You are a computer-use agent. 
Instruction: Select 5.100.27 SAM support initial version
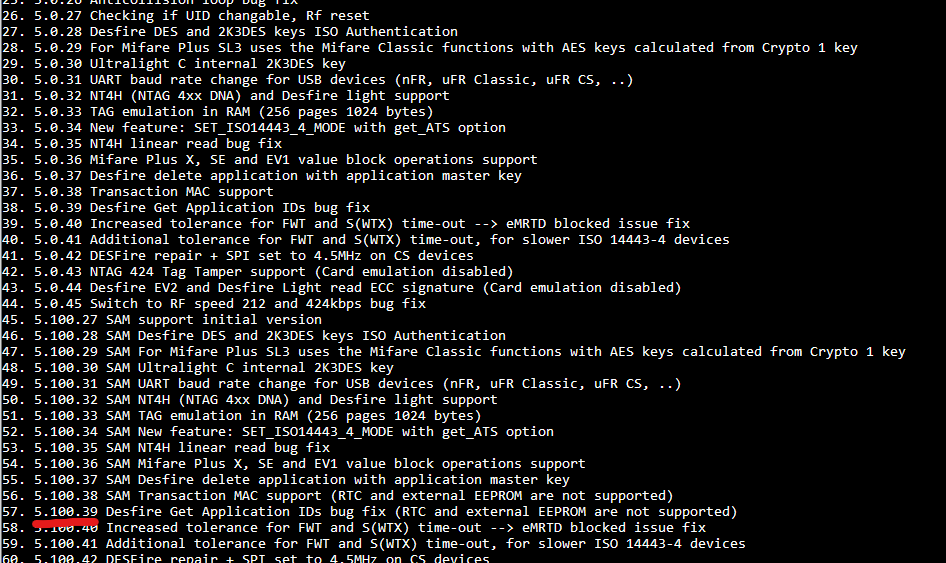[x=162, y=319]
